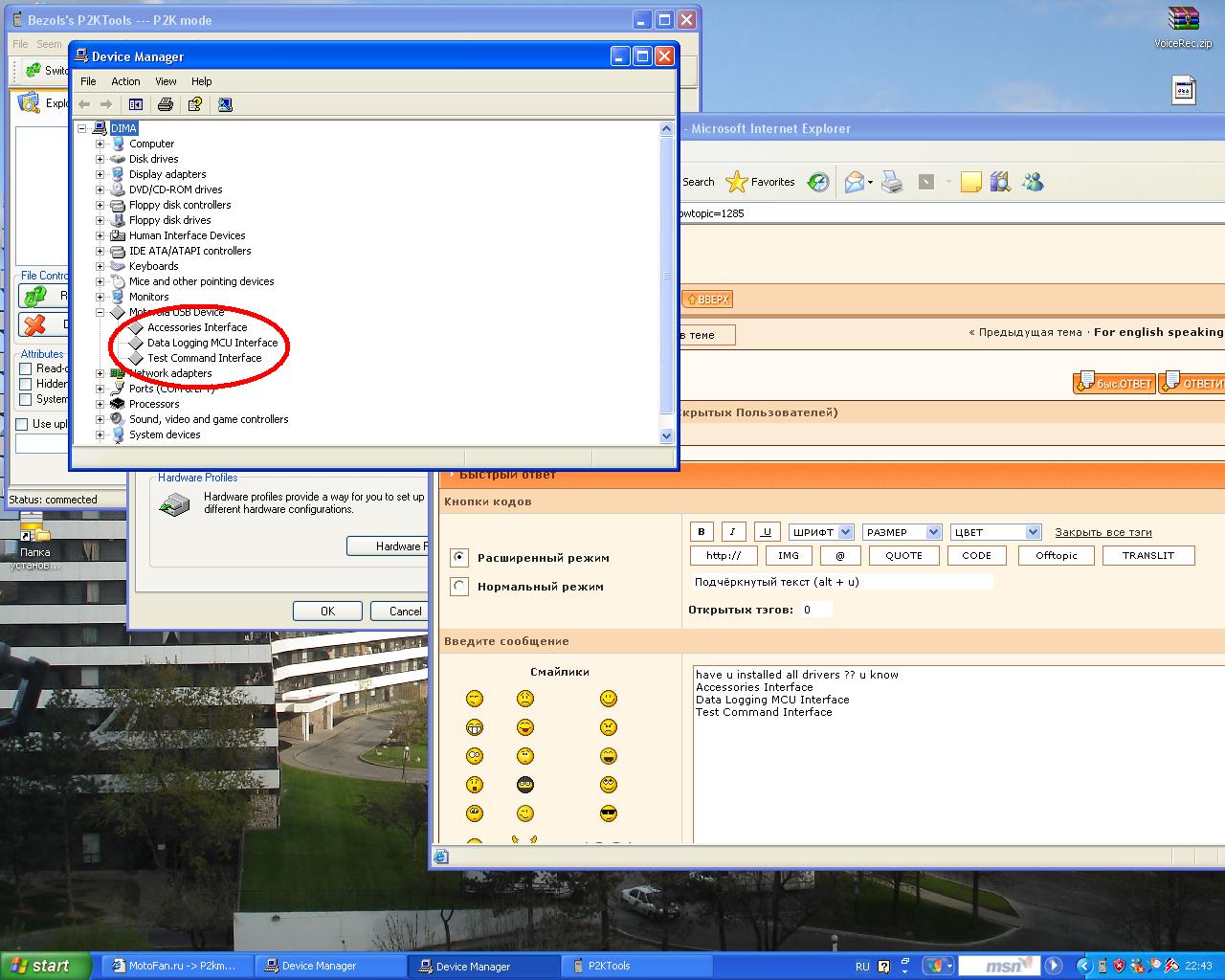Screen dimensions: 1225x980
Task: Collapse the DIMA root node
Action: point(82,128)
